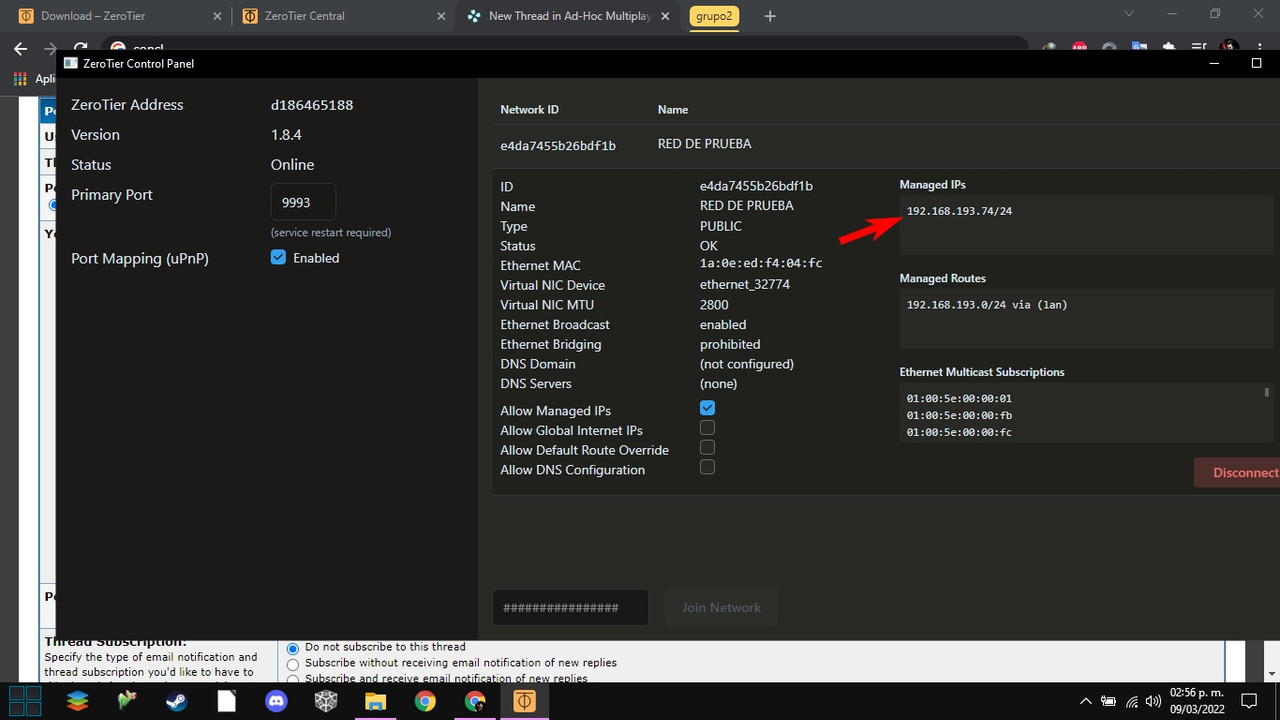Uncheck Allow Managed IPs

tap(707, 408)
